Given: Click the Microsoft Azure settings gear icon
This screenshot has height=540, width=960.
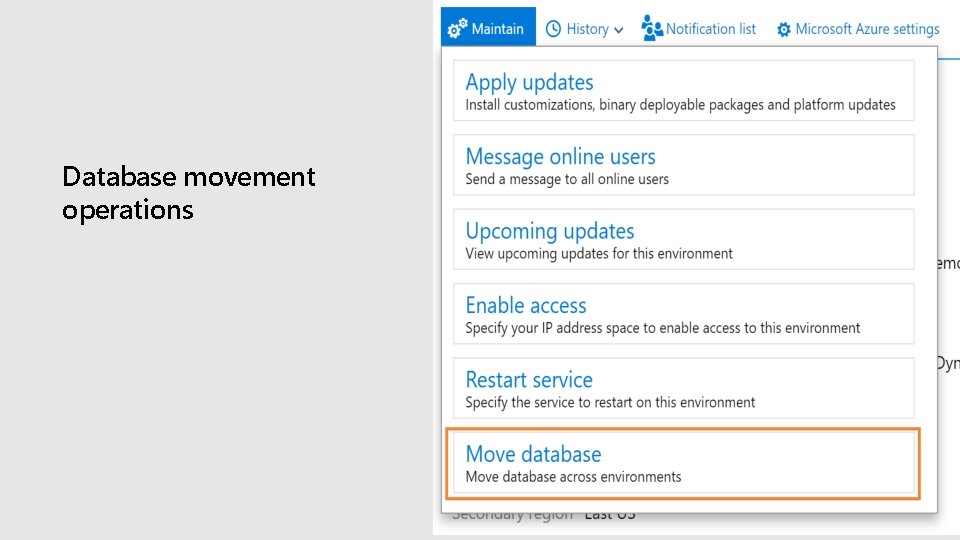Looking at the screenshot, I should click(784, 29).
